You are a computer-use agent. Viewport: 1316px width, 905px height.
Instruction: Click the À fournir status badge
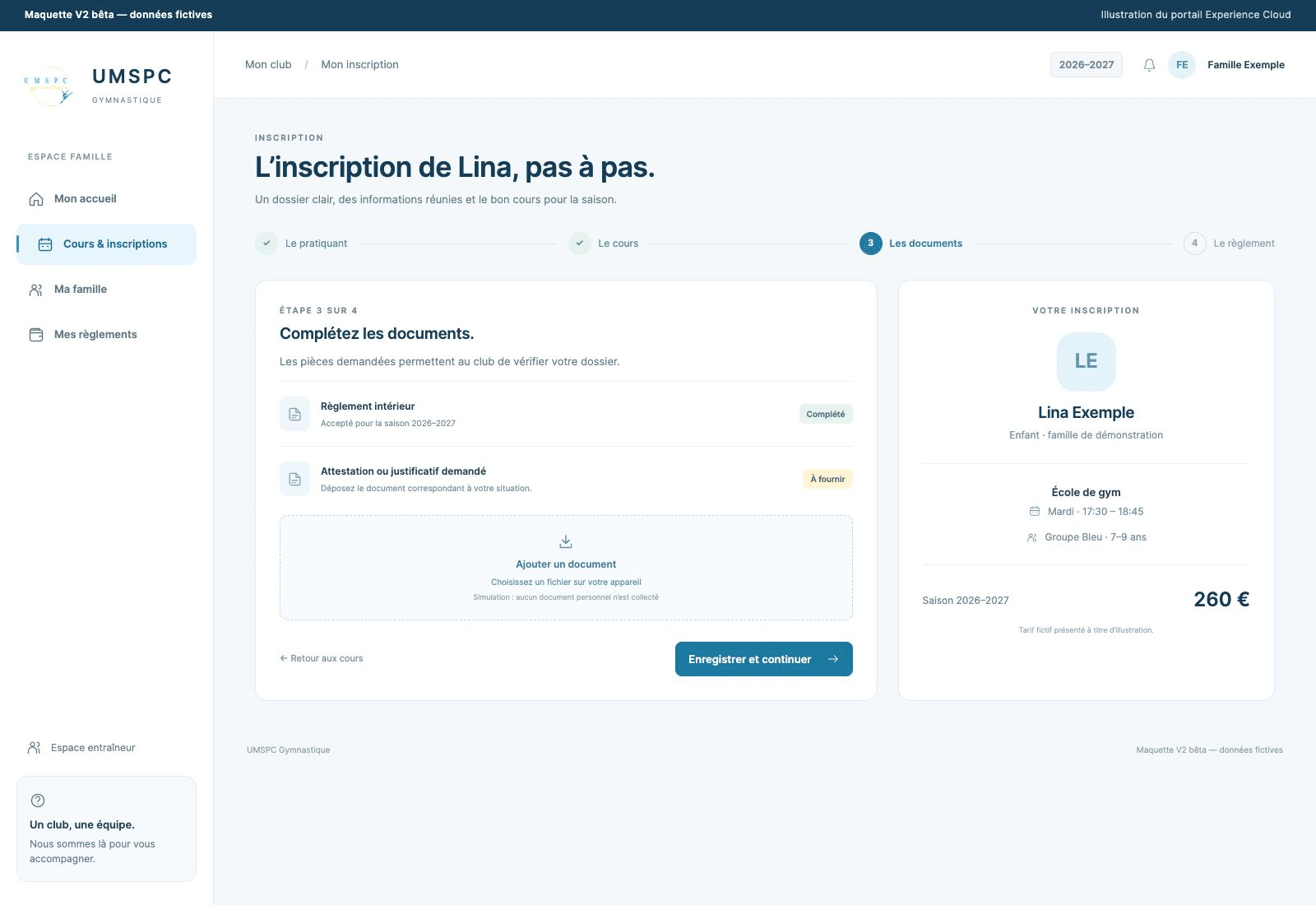pos(827,479)
